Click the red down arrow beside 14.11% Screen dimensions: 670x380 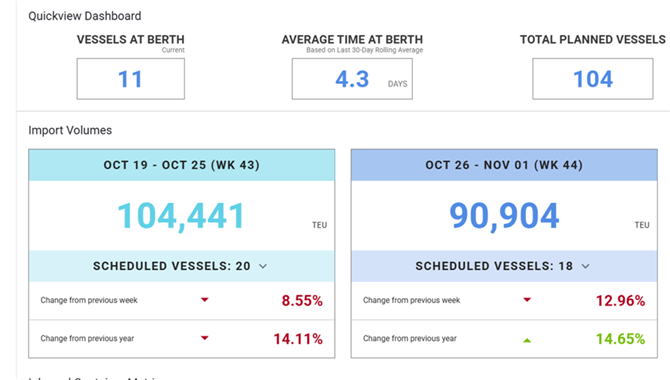(x=205, y=338)
